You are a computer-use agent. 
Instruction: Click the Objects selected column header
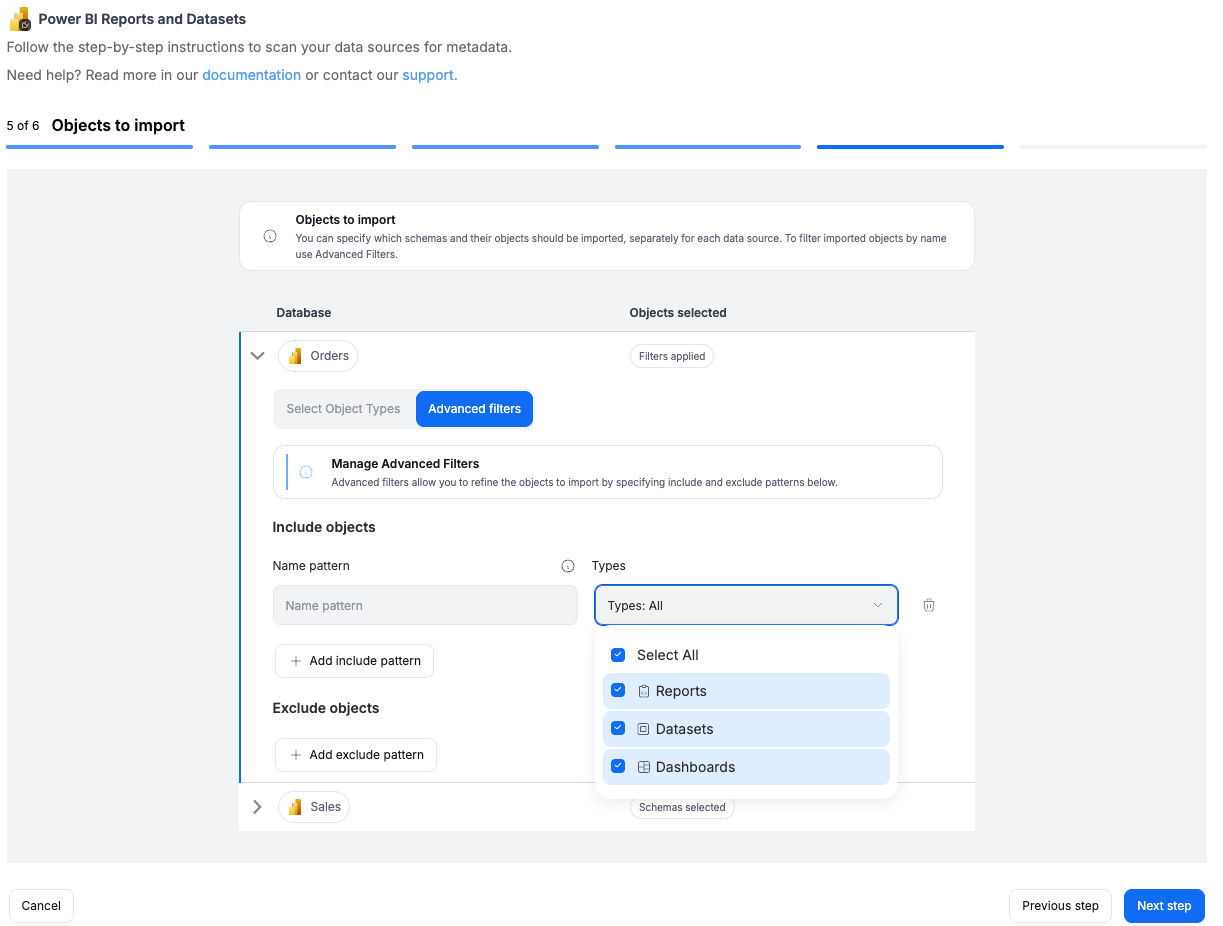tap(678, 313)
